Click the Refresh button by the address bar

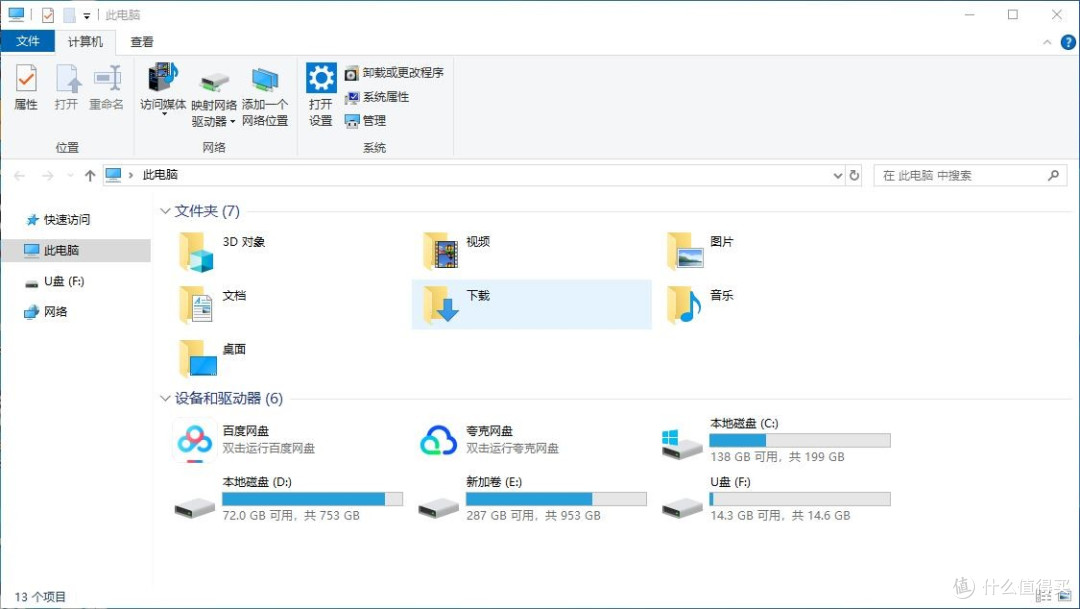[x=854, y=175]
